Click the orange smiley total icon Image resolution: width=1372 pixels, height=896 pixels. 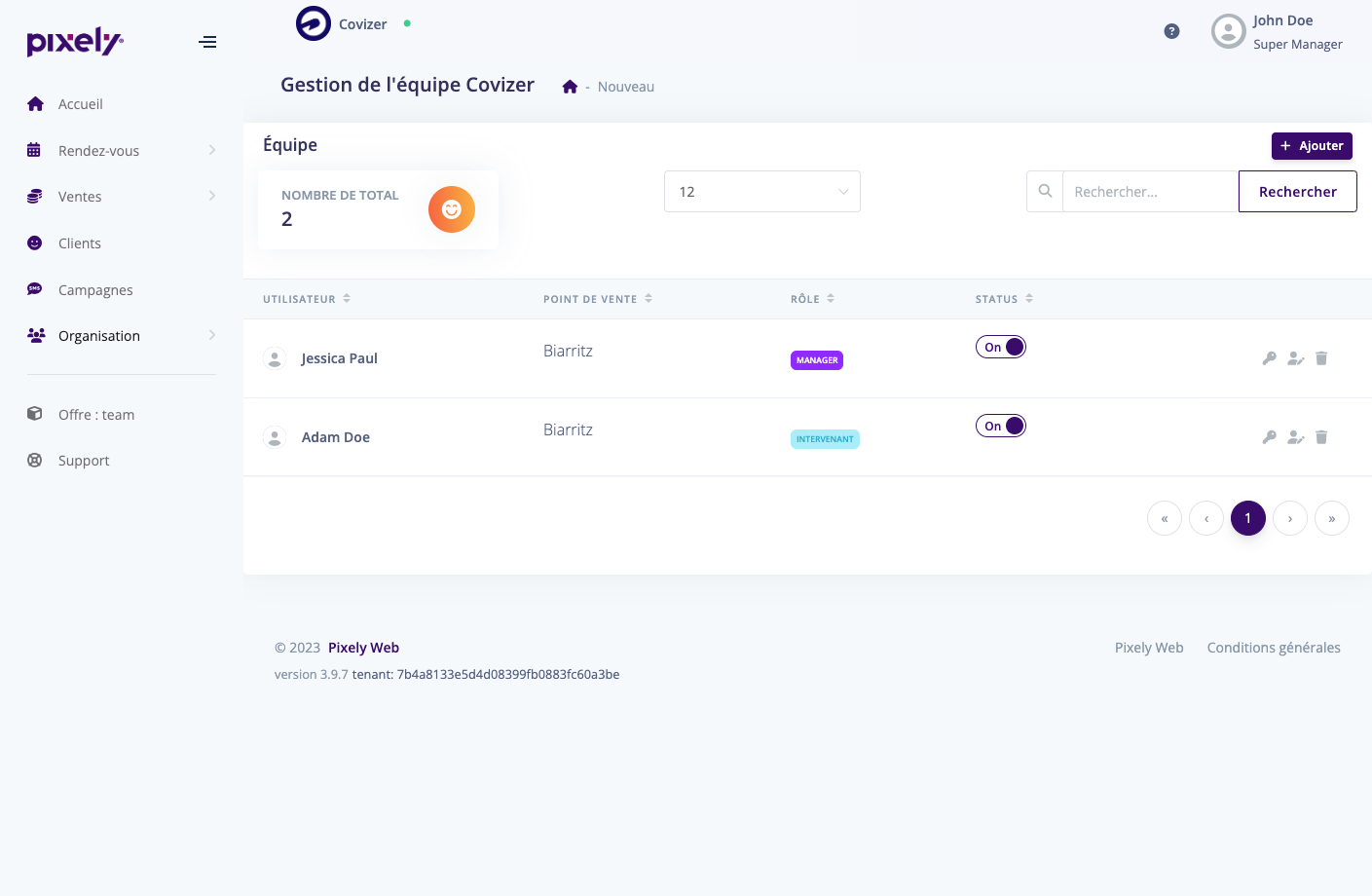(452, 209)
